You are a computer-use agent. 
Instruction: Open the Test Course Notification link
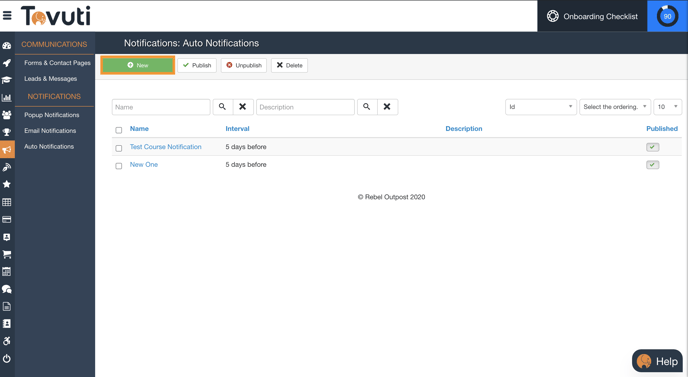point(166,147)
